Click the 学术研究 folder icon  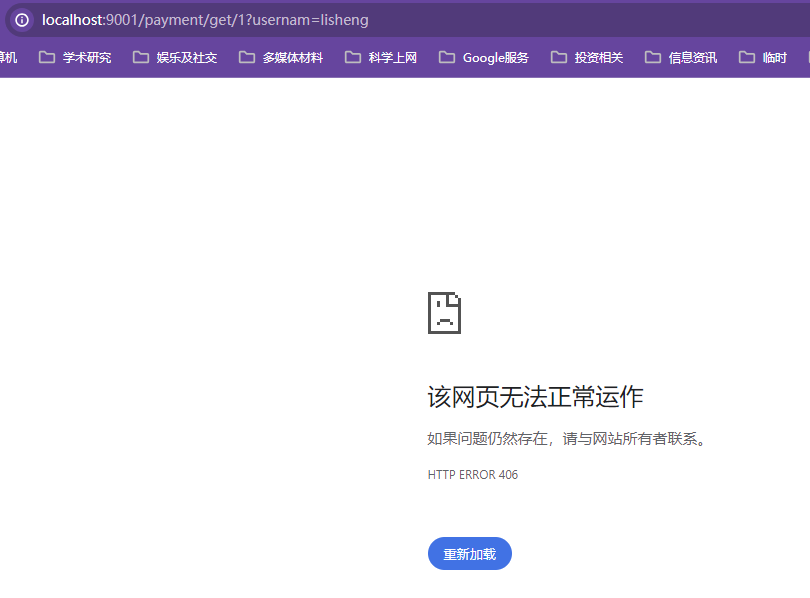[46, 57]
